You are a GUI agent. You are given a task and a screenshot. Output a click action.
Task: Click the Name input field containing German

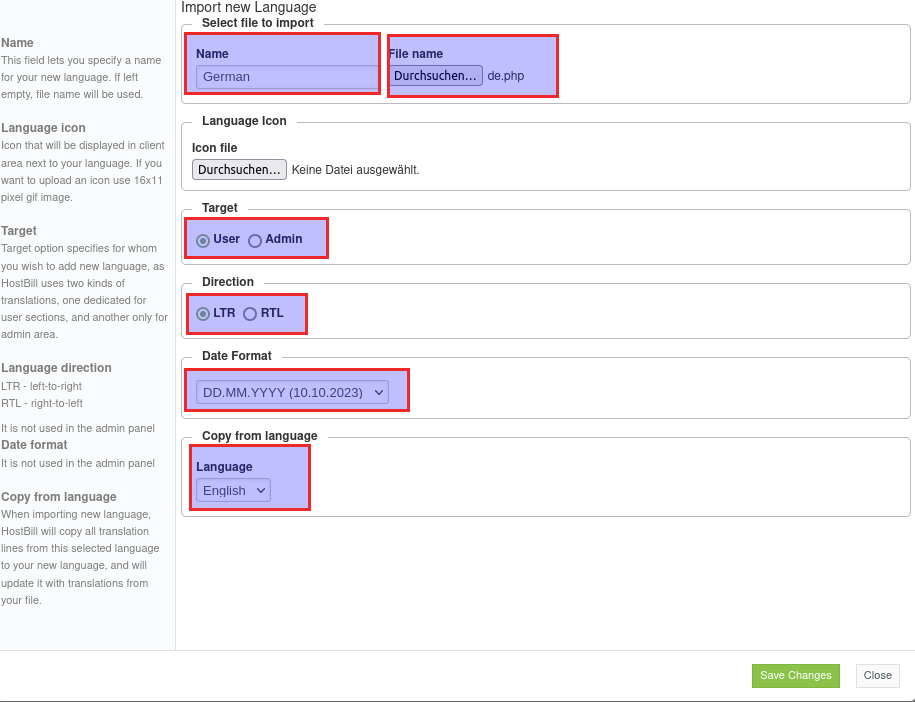(x=285, y=76)
